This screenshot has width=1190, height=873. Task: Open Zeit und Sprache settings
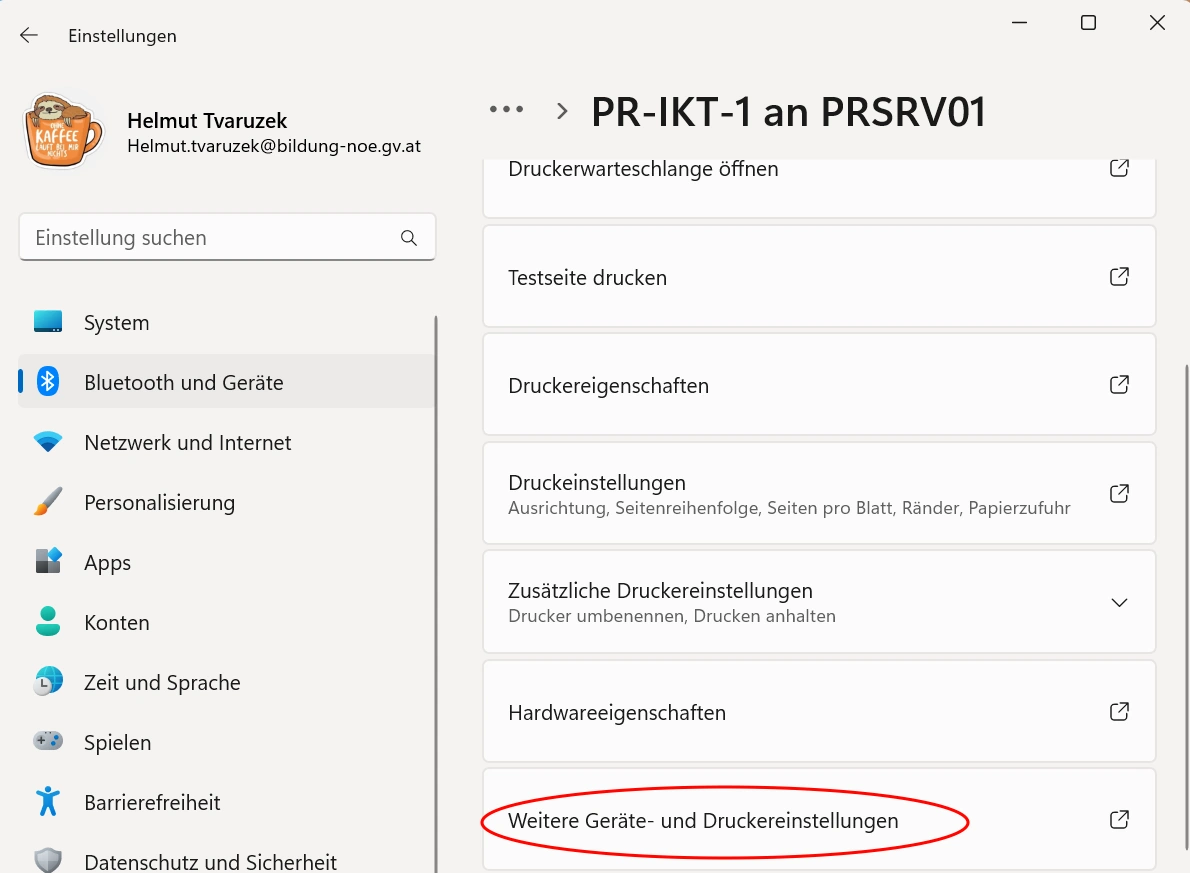[x=162, y=683]
